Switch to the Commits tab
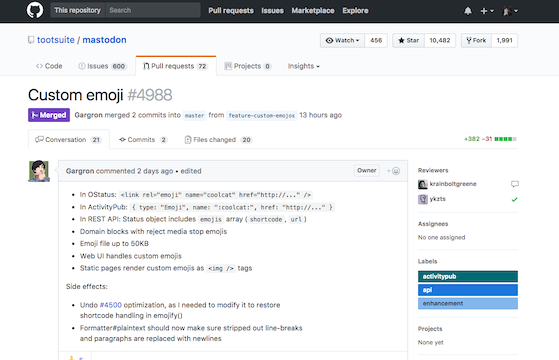 (143, 140)
